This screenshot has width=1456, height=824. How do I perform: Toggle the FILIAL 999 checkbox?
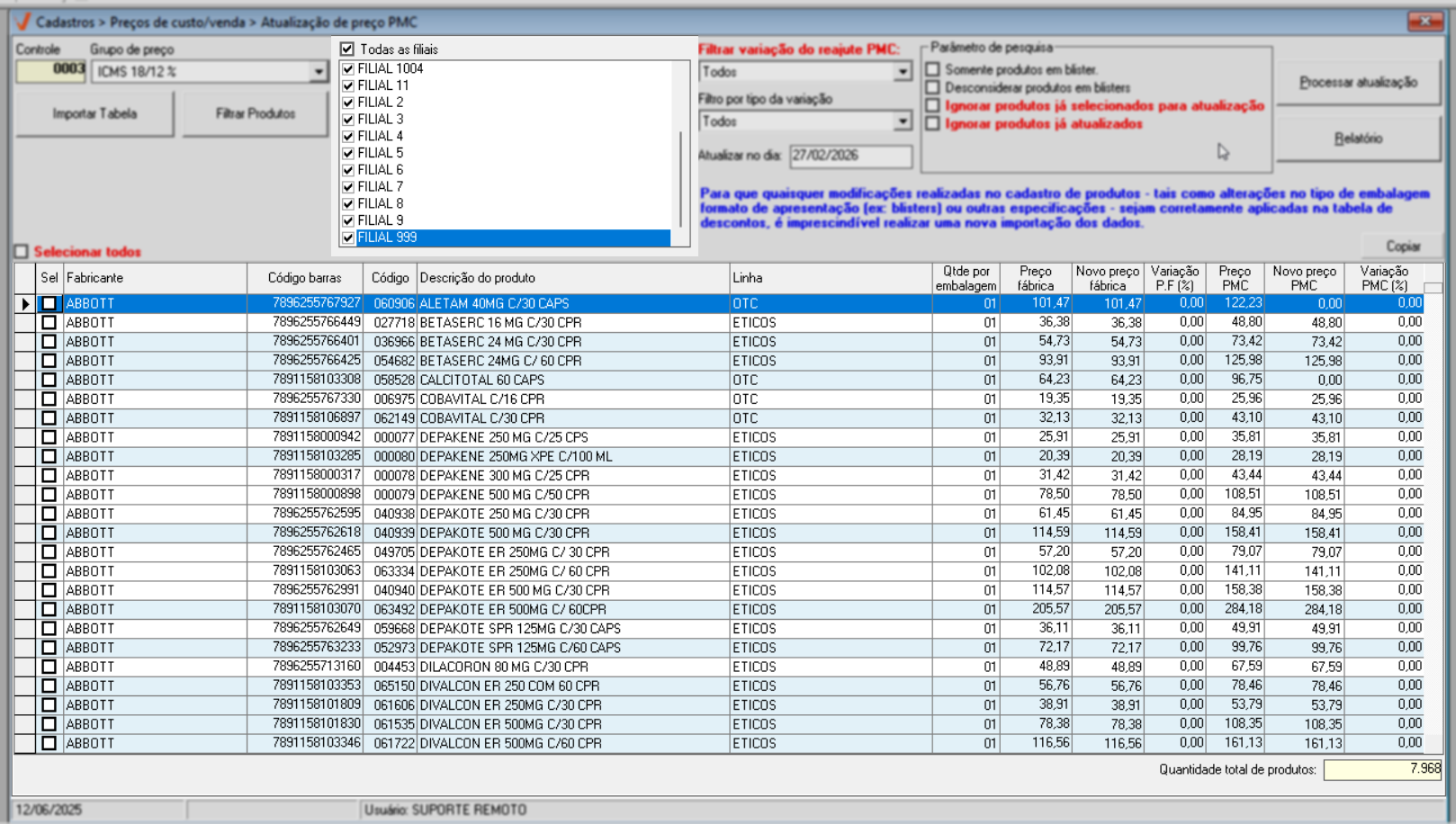pyautogui.click(x=348, y=238)
